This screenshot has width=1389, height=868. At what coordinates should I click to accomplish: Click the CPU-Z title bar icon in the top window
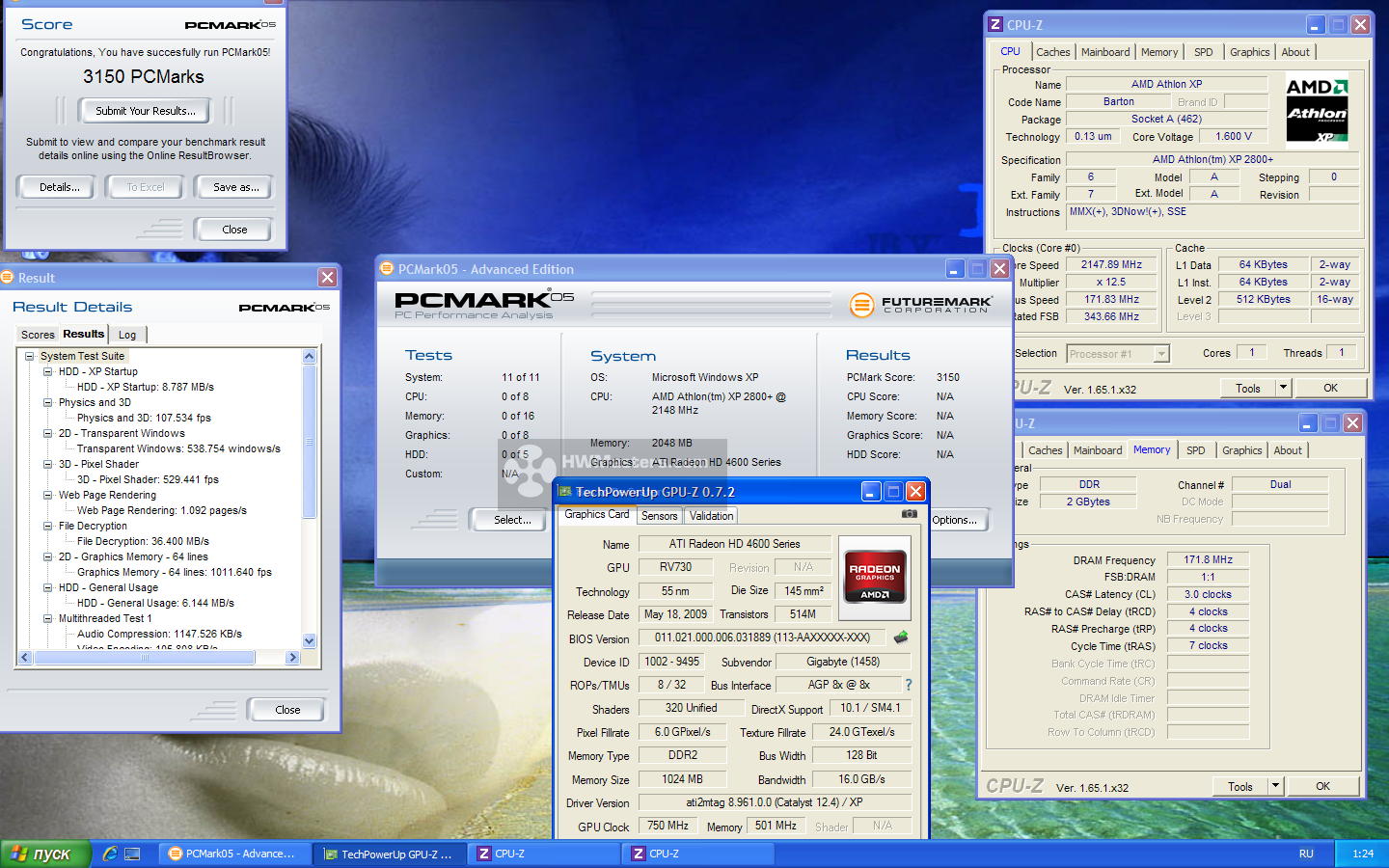pos(994,25)
